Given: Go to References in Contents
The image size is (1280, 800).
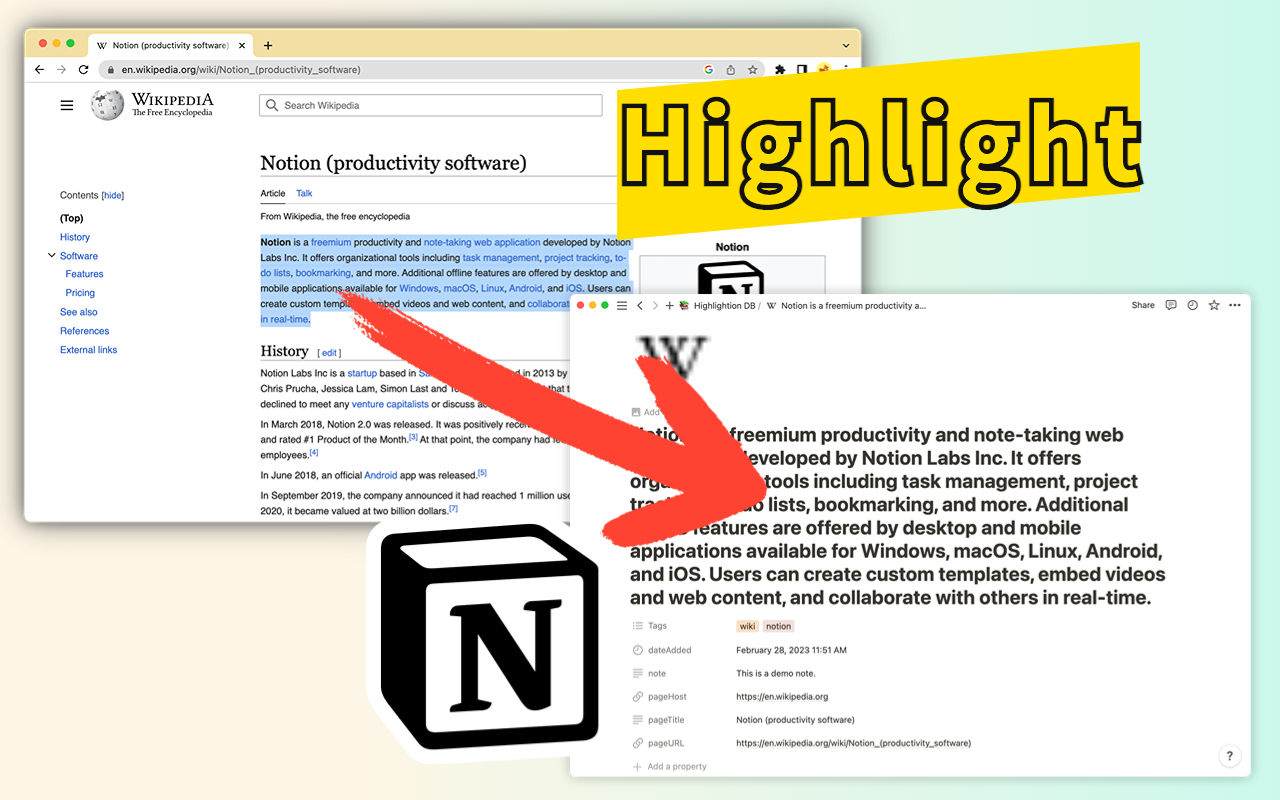Looking at the screenshot, I should 85,331.
